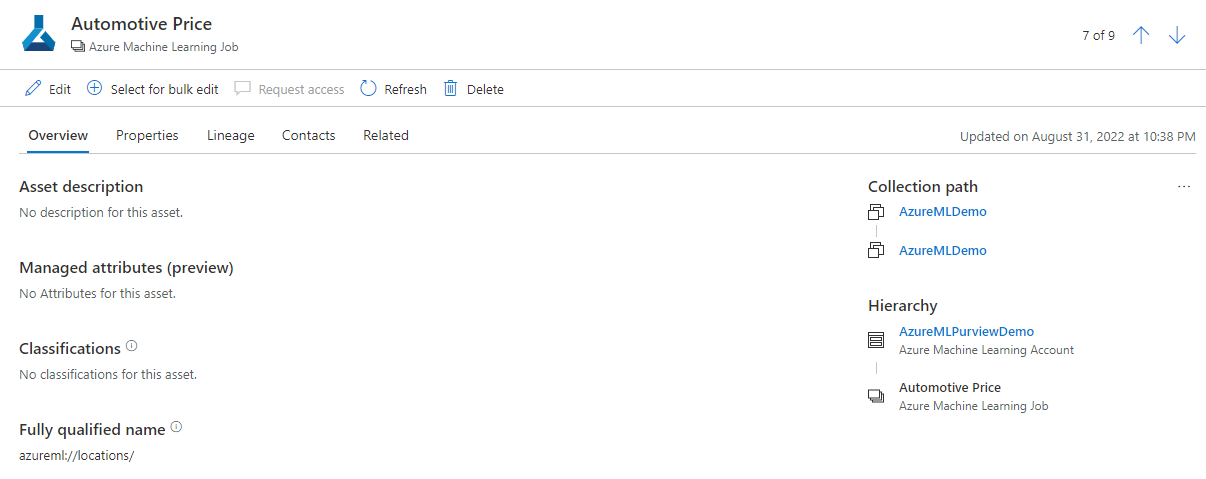Click the top AzureMLDemo collection icon

click(876, 212)
